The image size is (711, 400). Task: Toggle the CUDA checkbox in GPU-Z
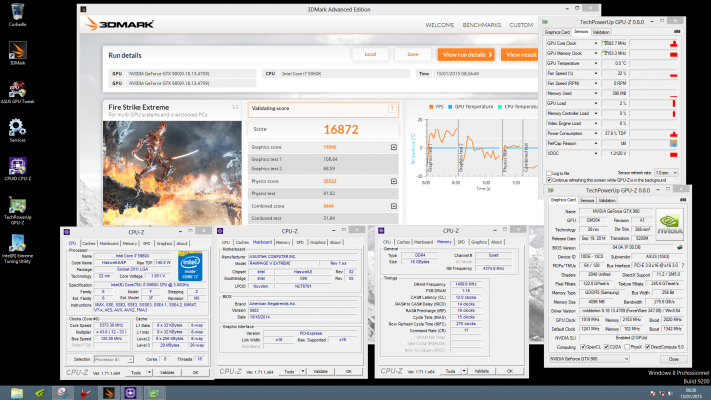tap(607, 347)
